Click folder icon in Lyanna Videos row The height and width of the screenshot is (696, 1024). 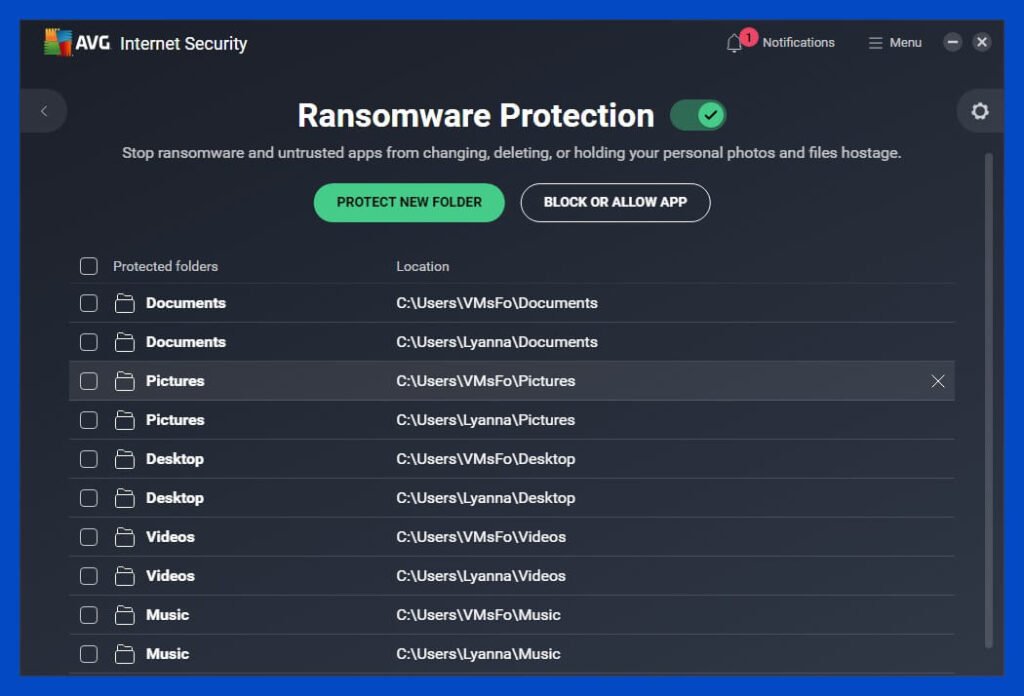(125, 576)
